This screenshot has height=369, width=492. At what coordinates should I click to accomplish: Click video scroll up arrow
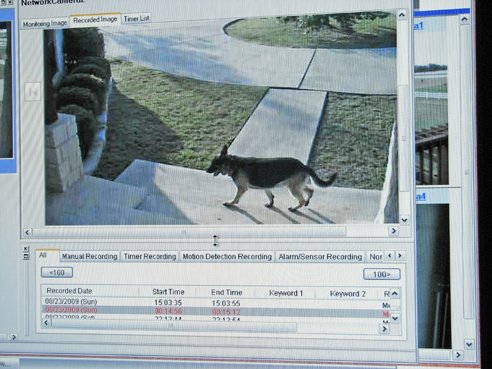[x=402, y=15]
